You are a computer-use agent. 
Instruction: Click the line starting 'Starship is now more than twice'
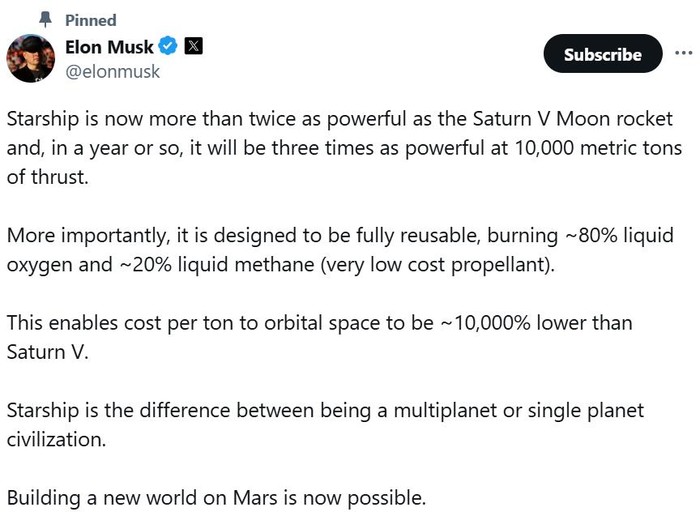(x=340, y=119)
